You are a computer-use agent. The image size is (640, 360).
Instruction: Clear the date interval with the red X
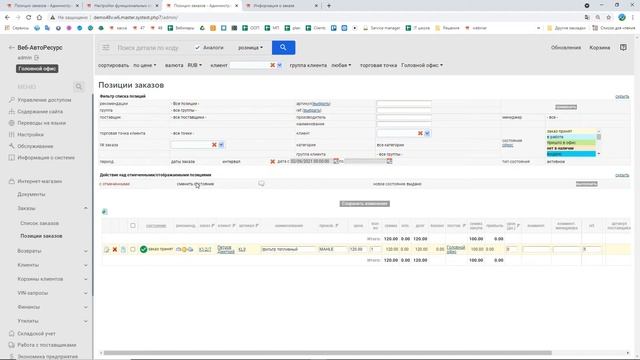pyautogui.click(x=272, y=162)
